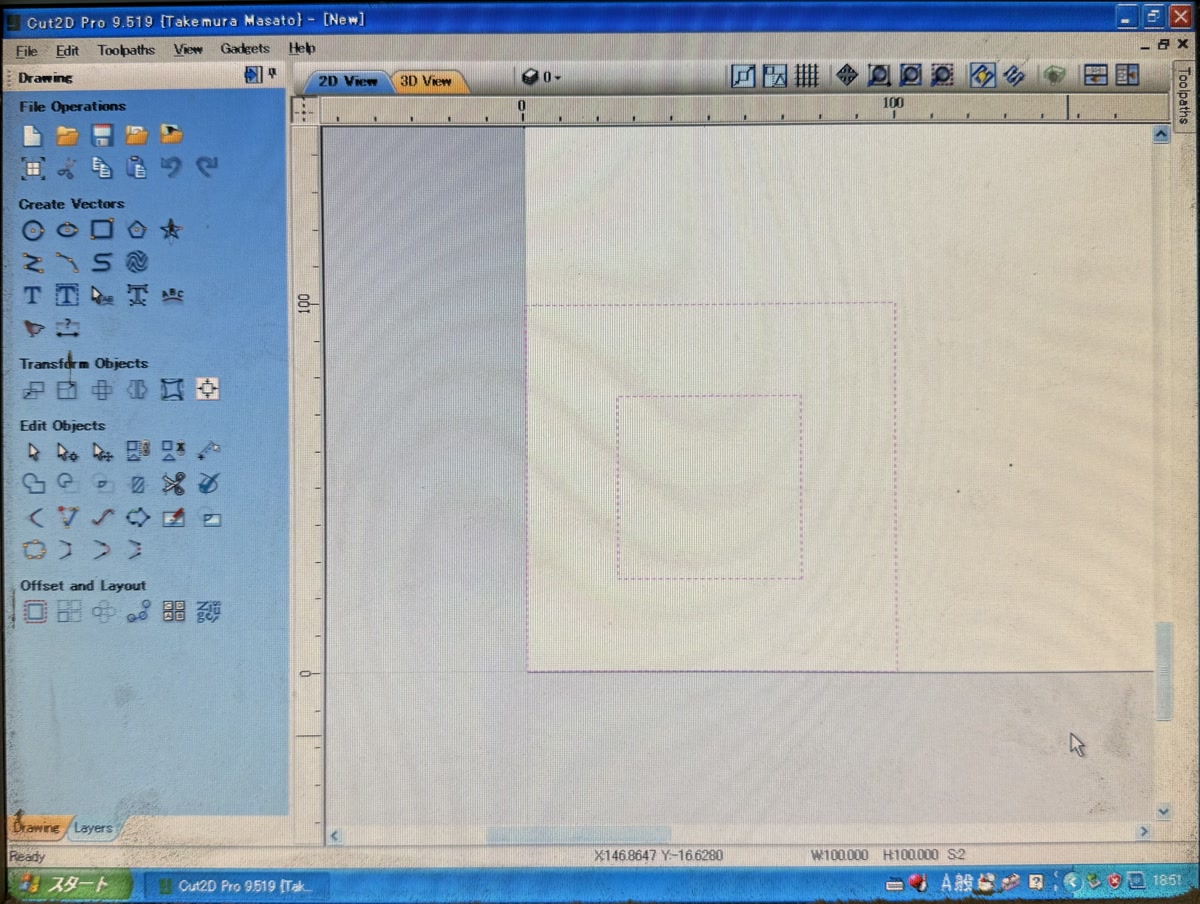The width and height of the screenshot is (1200, 904).
Task: Choose the Text on Curve tool
Action: (172, 296)
